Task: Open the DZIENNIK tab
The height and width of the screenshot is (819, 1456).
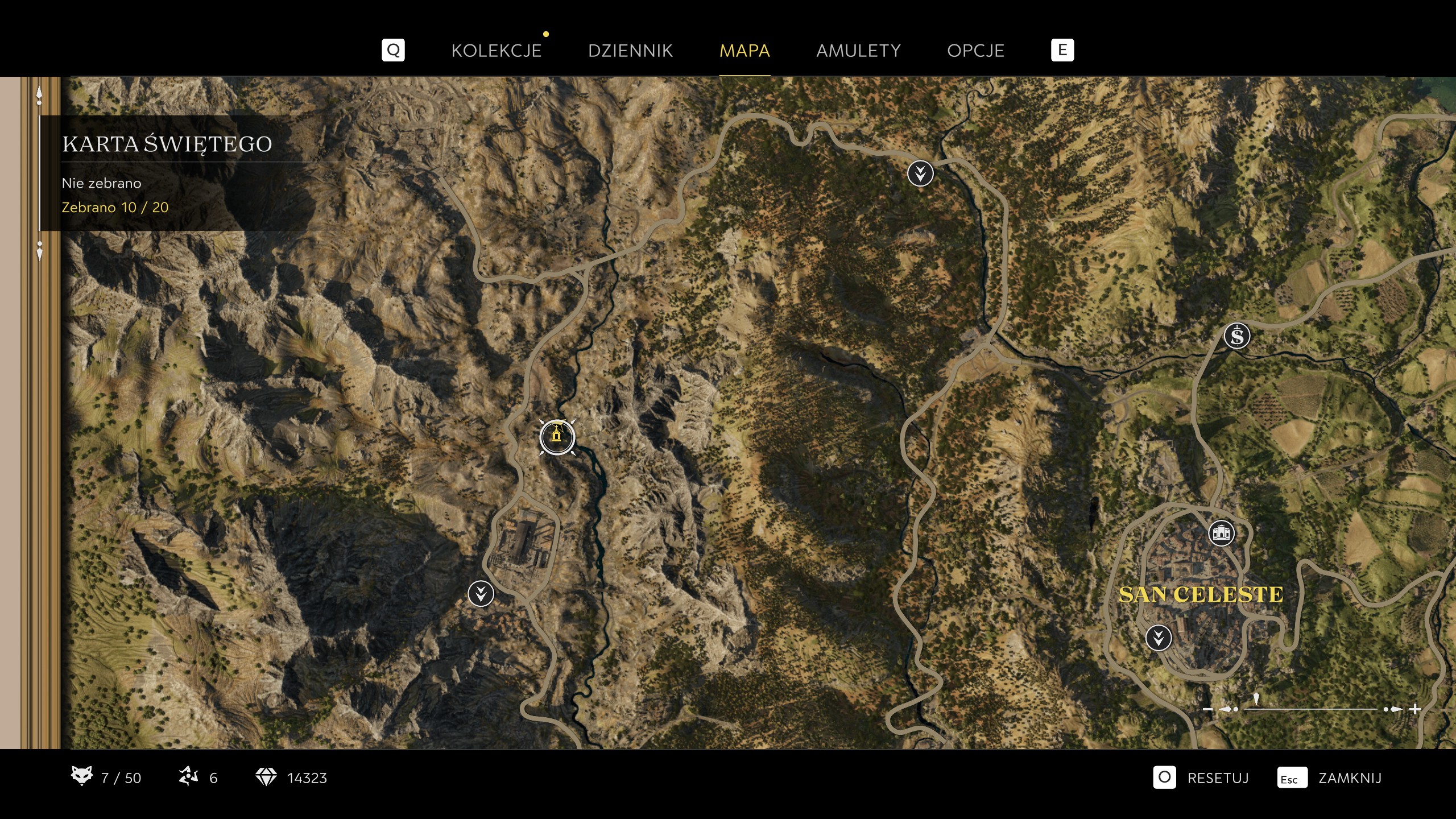Action: [630, 51]
